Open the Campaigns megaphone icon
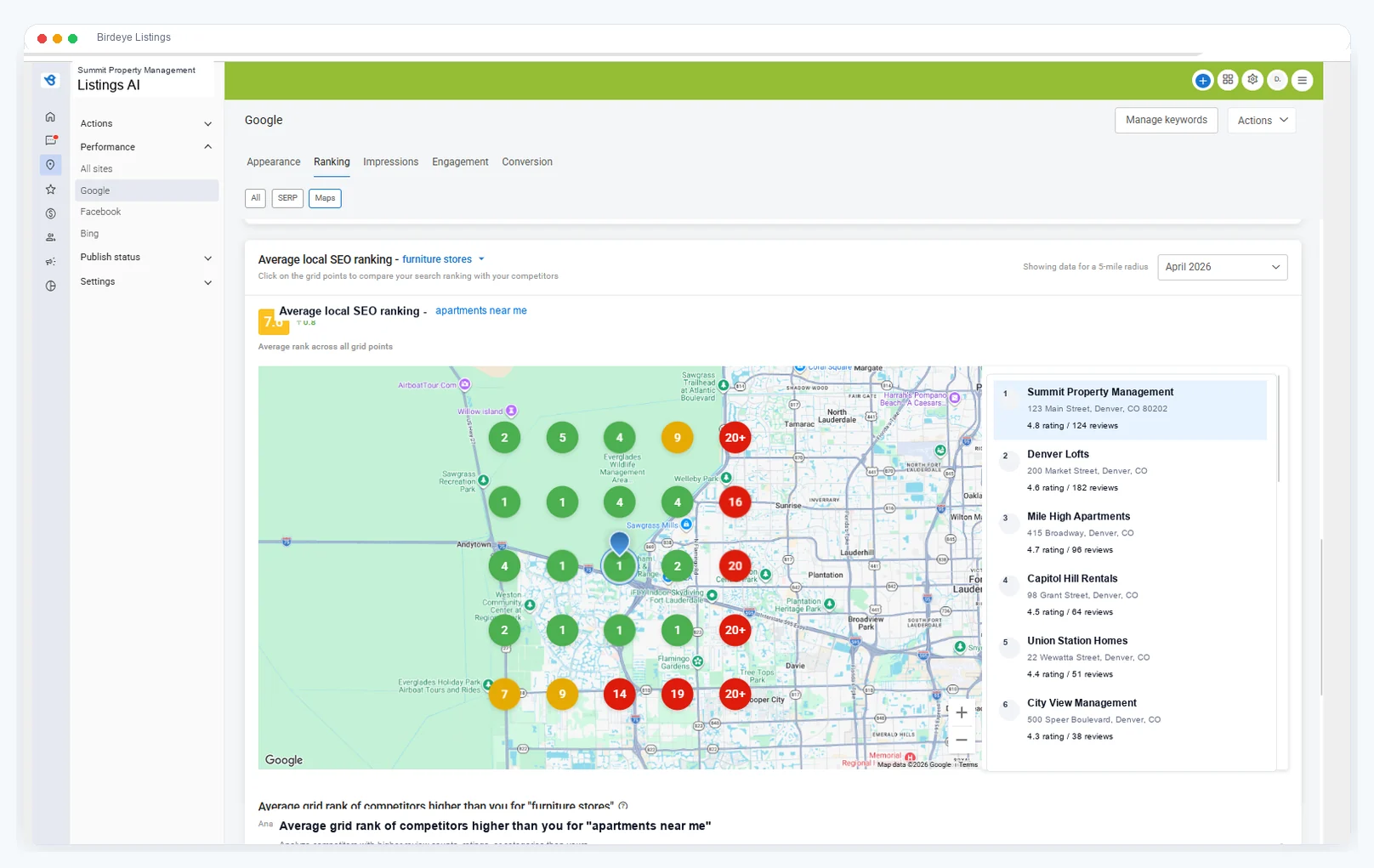Image resolution: width=1374 pixels, height=868 pixels. pyautogui.click(x=50, y=261)
